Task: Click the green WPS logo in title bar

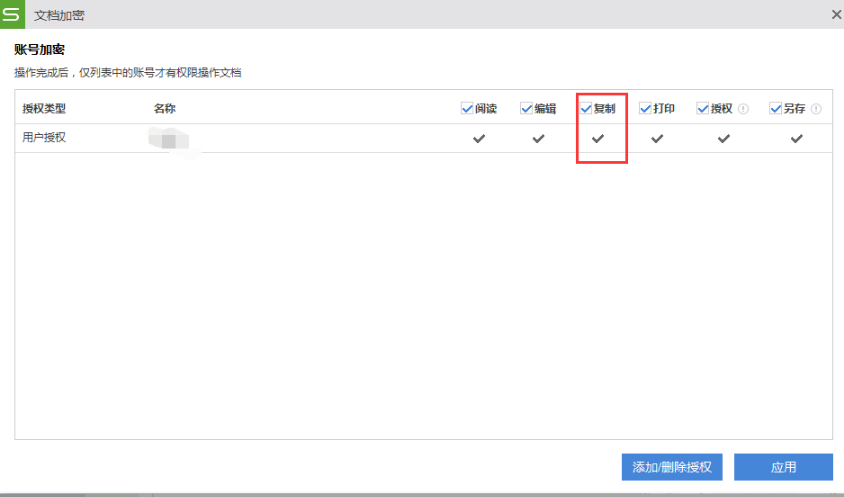Action: coord(12,14)
